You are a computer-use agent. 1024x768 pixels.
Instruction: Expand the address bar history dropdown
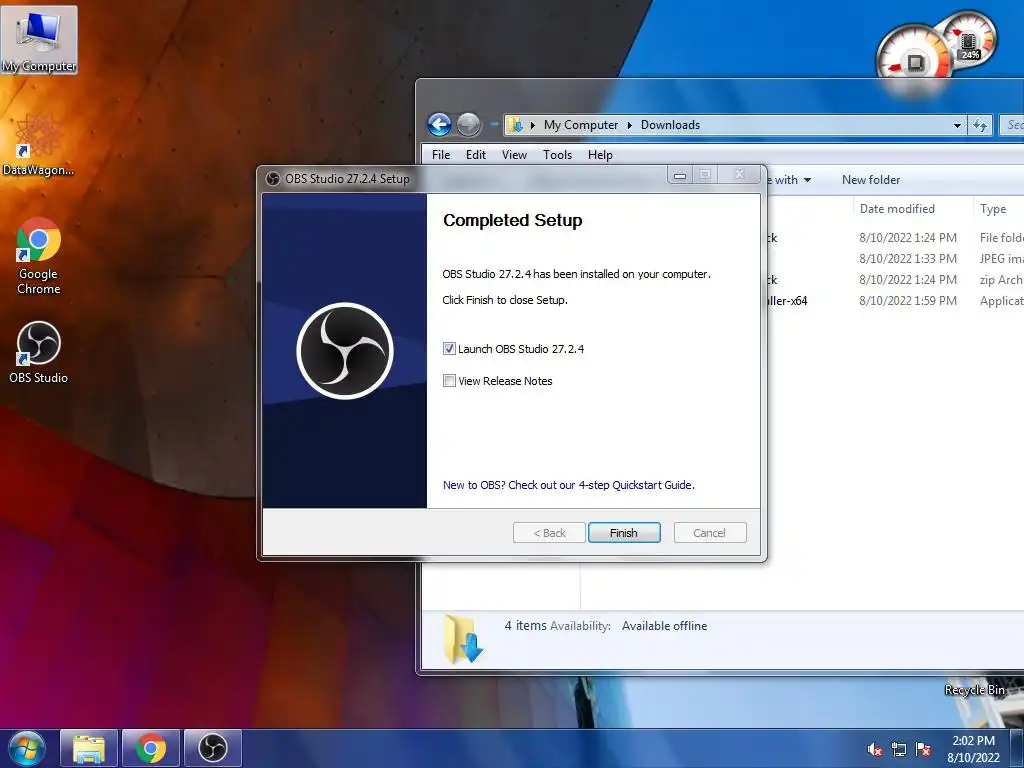pos(957,125)
